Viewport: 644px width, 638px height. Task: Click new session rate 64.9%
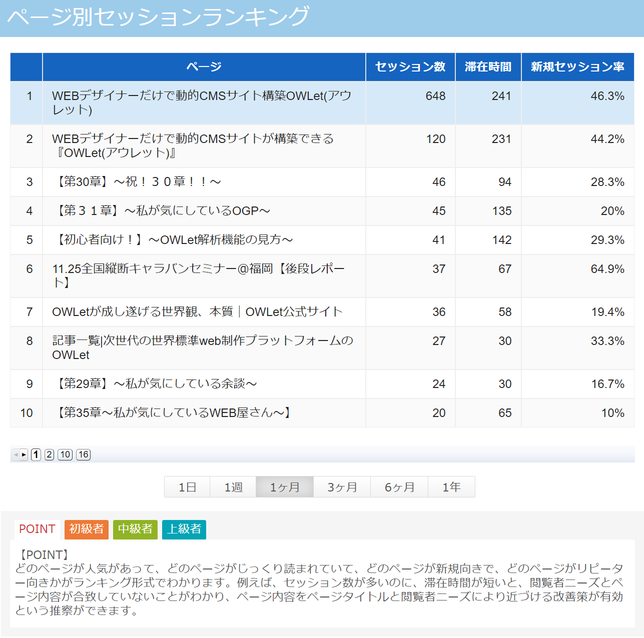point(607,269)
